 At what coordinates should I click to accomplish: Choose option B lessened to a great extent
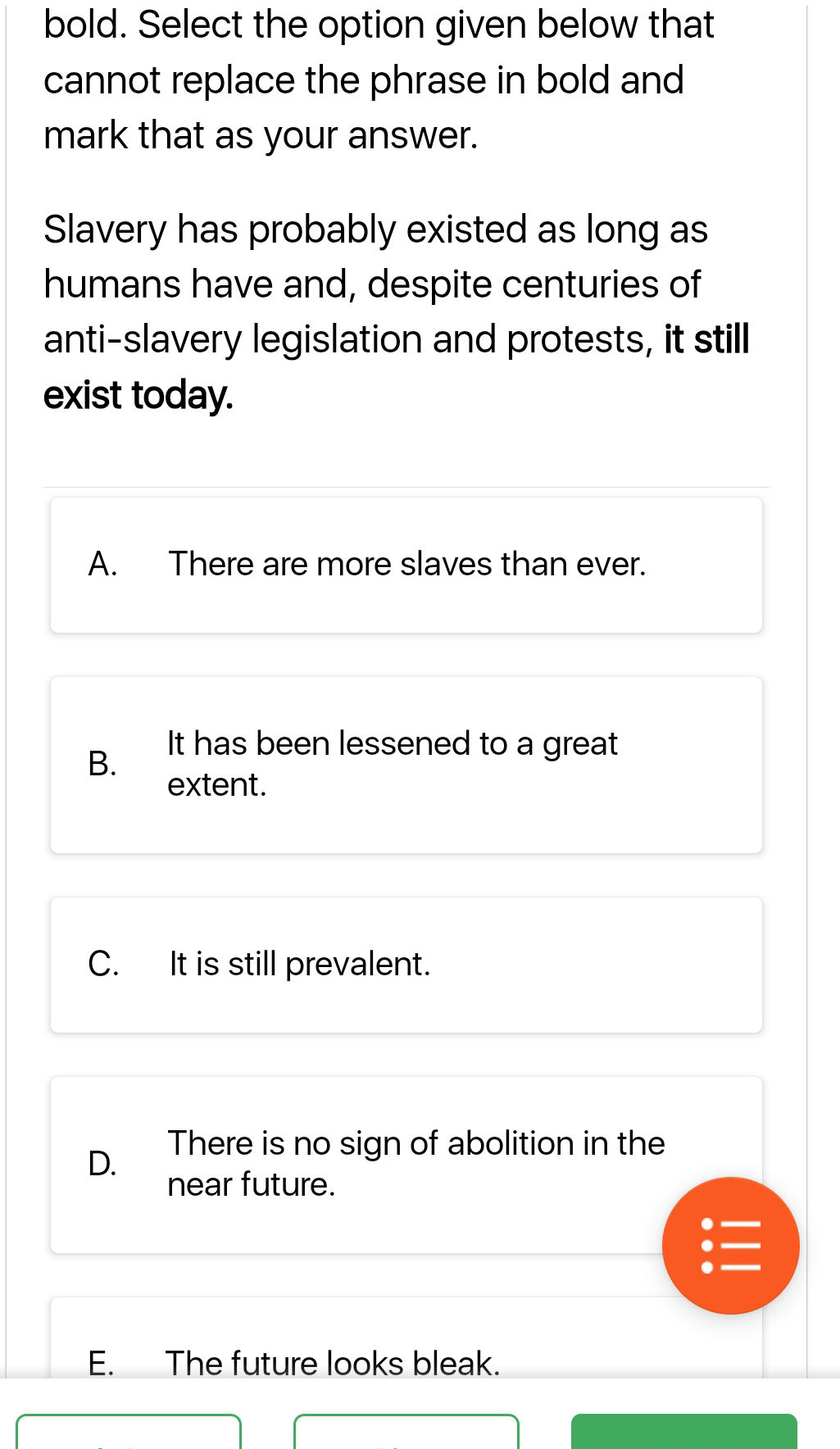point(406,764)
